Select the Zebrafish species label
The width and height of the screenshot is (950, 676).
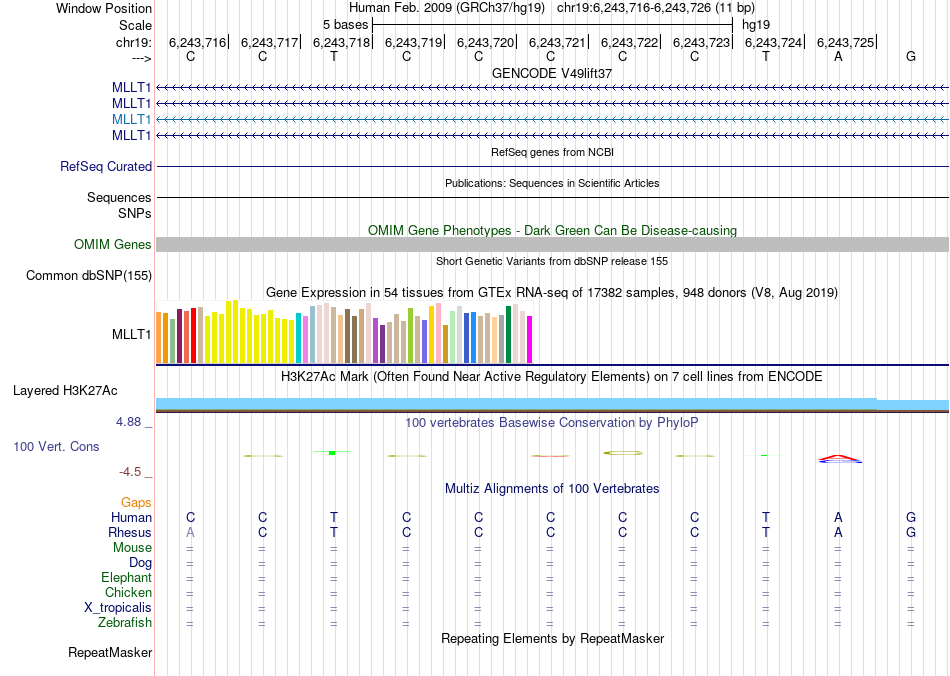coord(125,622)
